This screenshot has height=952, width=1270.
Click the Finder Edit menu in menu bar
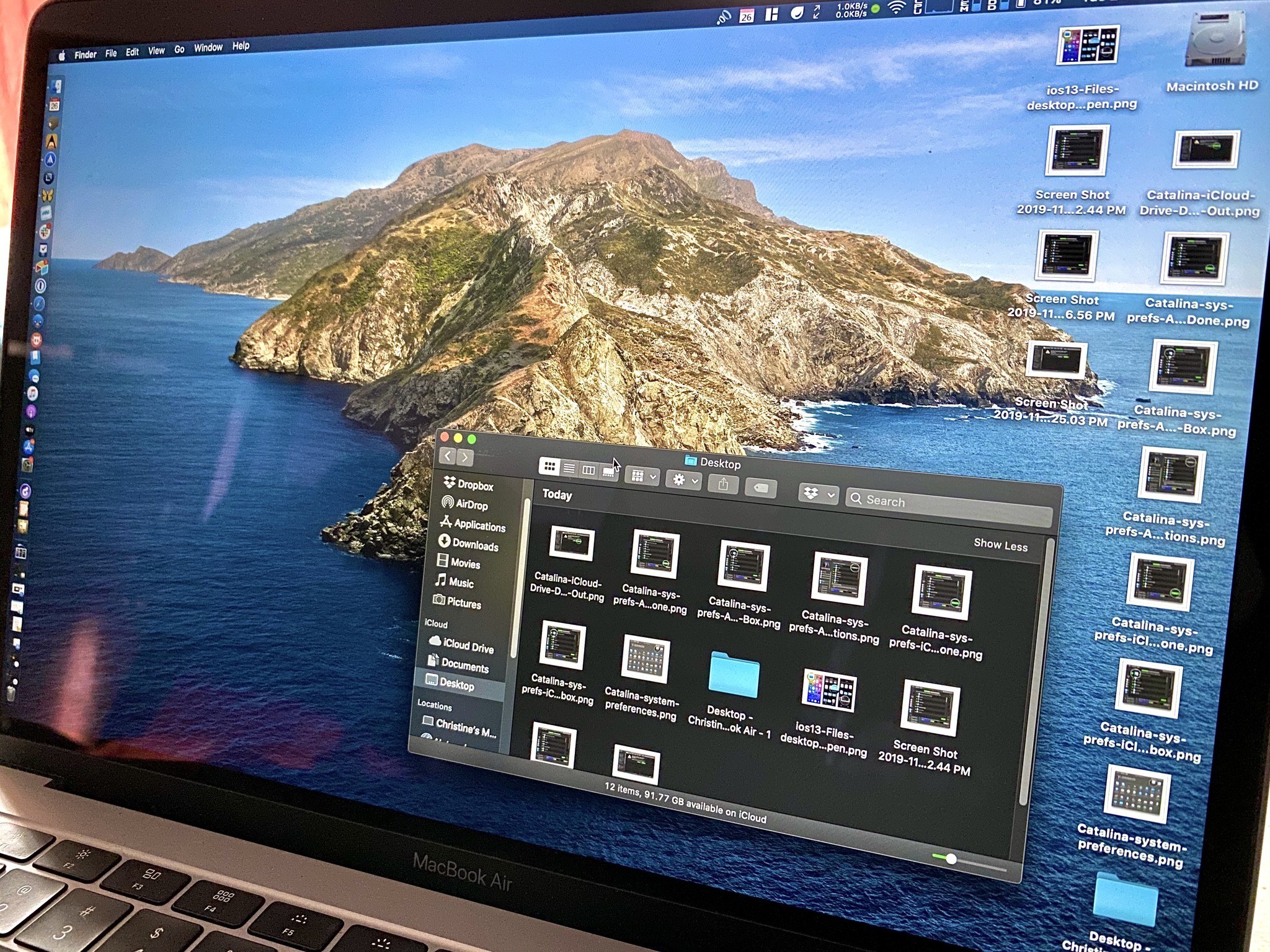point(132,49)
